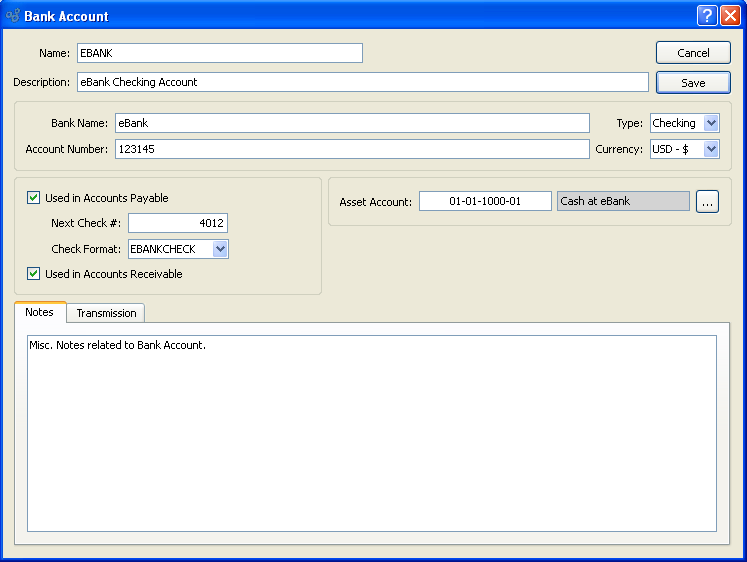Image resolution: width=747 pixels, height=562 pixels.
Task: Click the Description input field
Action: 363,82
